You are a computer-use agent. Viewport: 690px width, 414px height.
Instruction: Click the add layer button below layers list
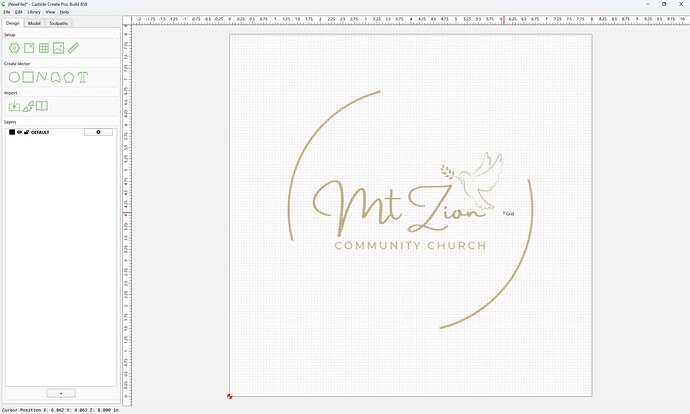coord(61,393)
